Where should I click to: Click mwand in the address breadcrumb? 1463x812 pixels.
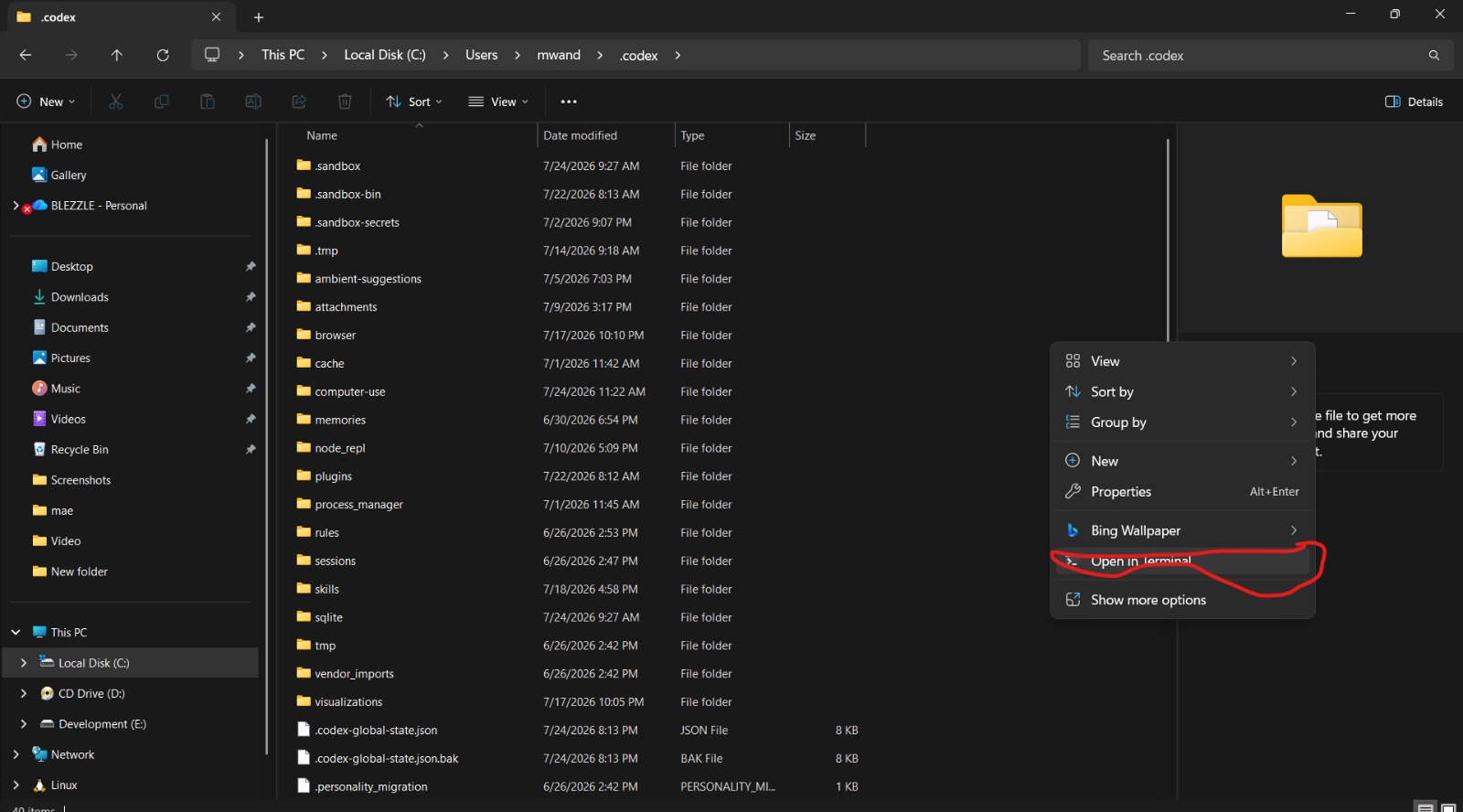point(559,55)
